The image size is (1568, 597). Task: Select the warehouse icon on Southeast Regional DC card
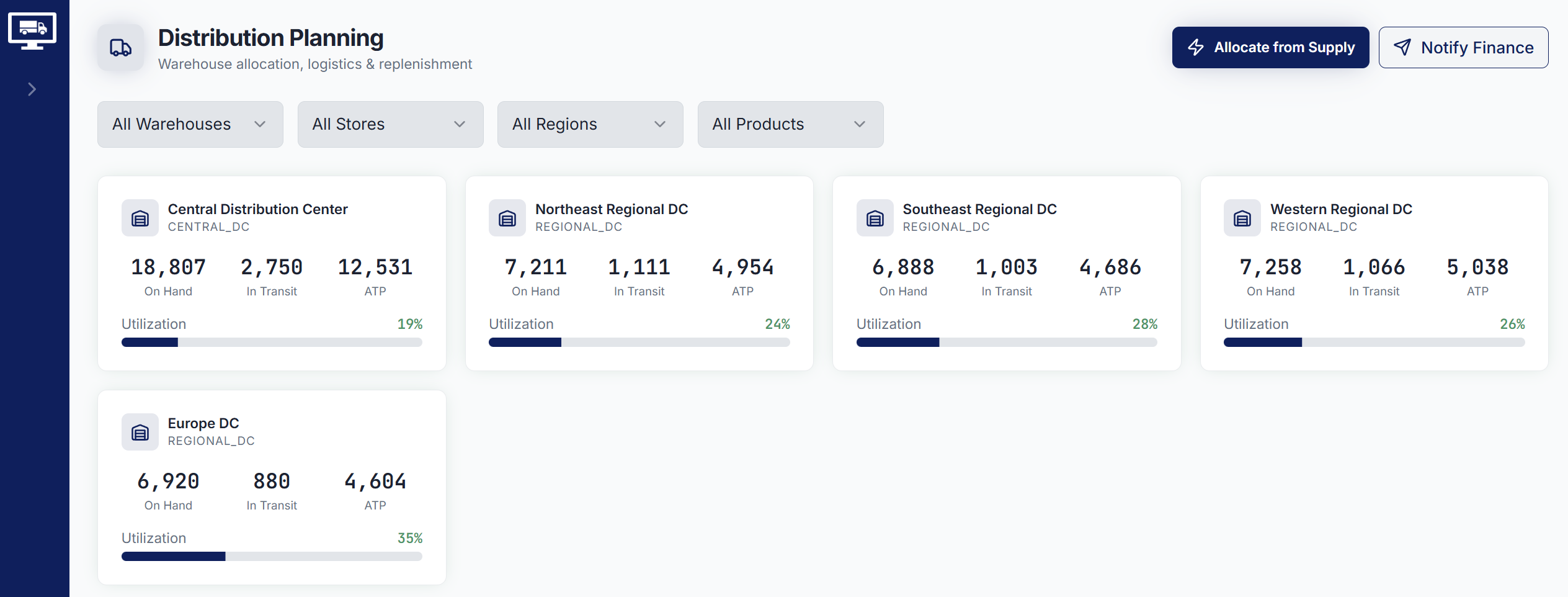coord(875,218)
